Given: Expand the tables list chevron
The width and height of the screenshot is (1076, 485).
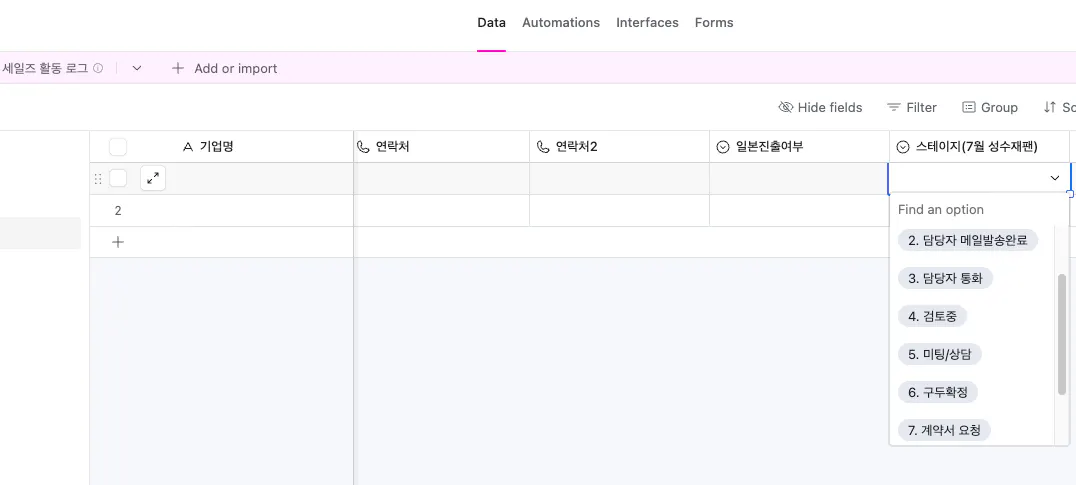Looking at the screenshot, I should [137, 68].
